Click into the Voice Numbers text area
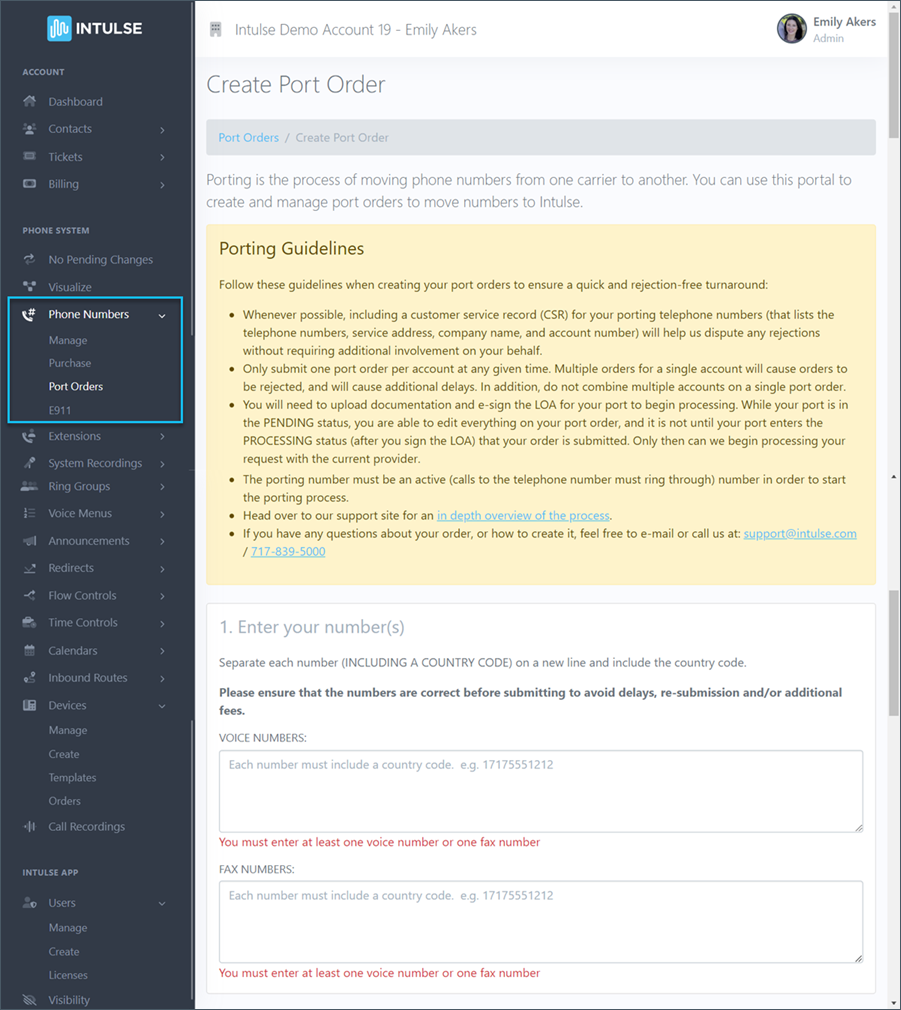This screenshot has width=901, height=1010. (540, 791)
